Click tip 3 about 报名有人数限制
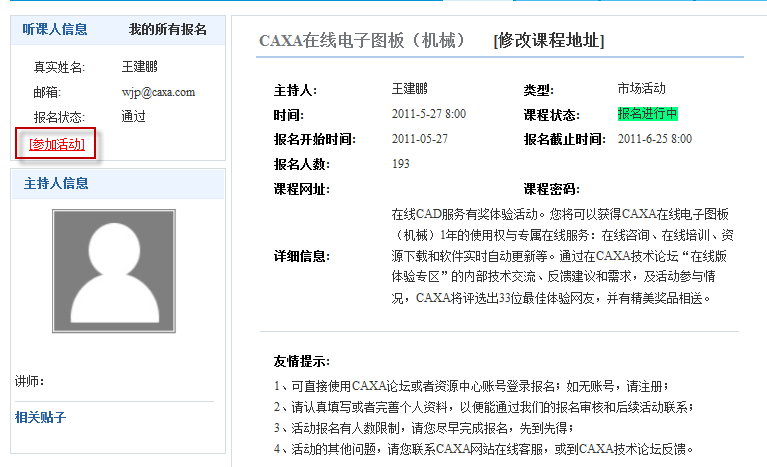The image size is (767, 467). 424,428
